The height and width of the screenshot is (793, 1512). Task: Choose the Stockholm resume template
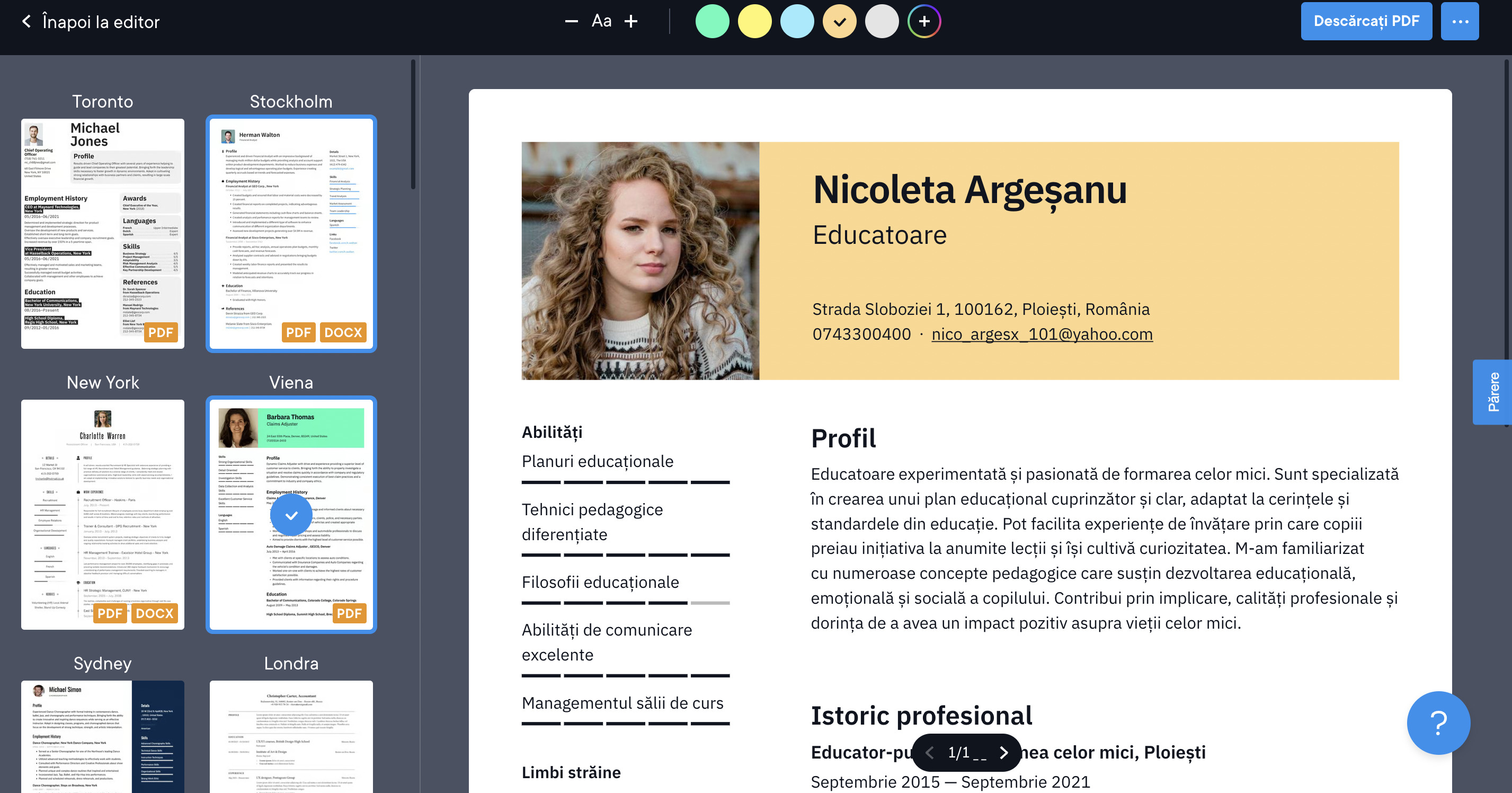[x=291, y=233]
